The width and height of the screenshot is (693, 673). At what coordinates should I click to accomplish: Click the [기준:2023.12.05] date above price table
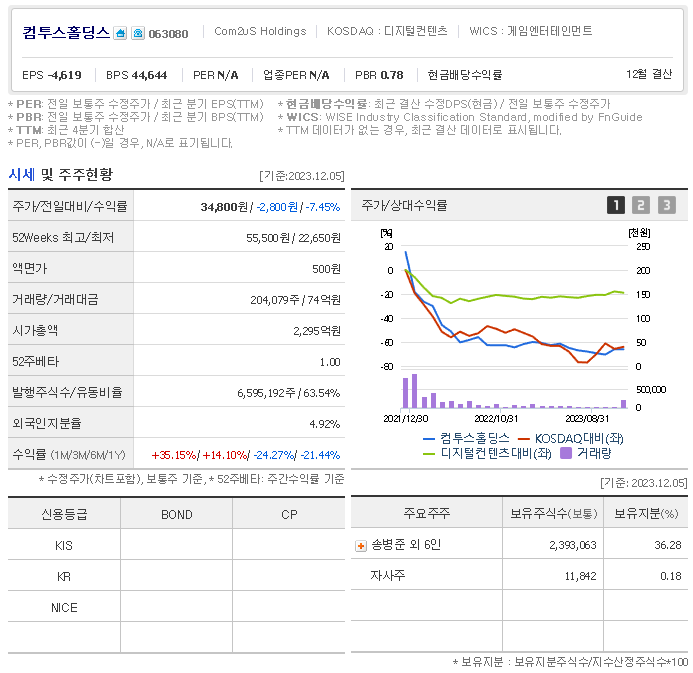[301, 176]
